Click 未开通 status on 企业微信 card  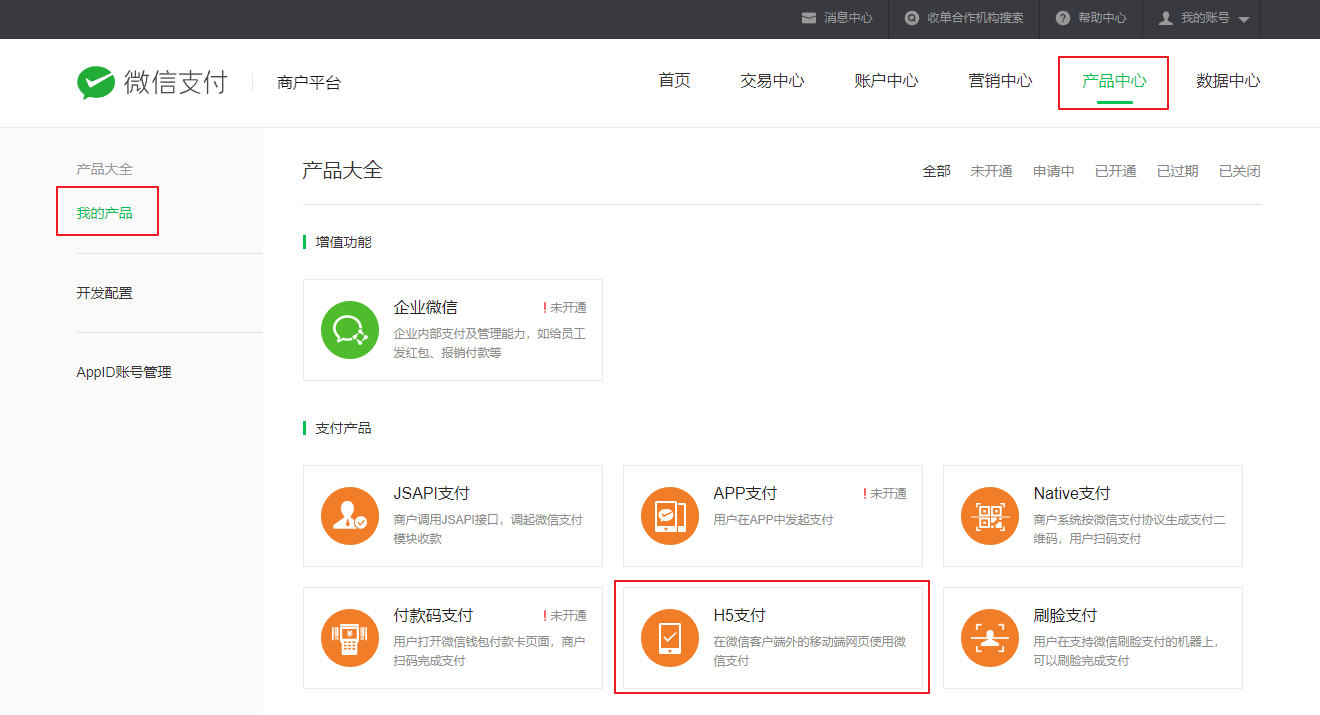[568, 308]
